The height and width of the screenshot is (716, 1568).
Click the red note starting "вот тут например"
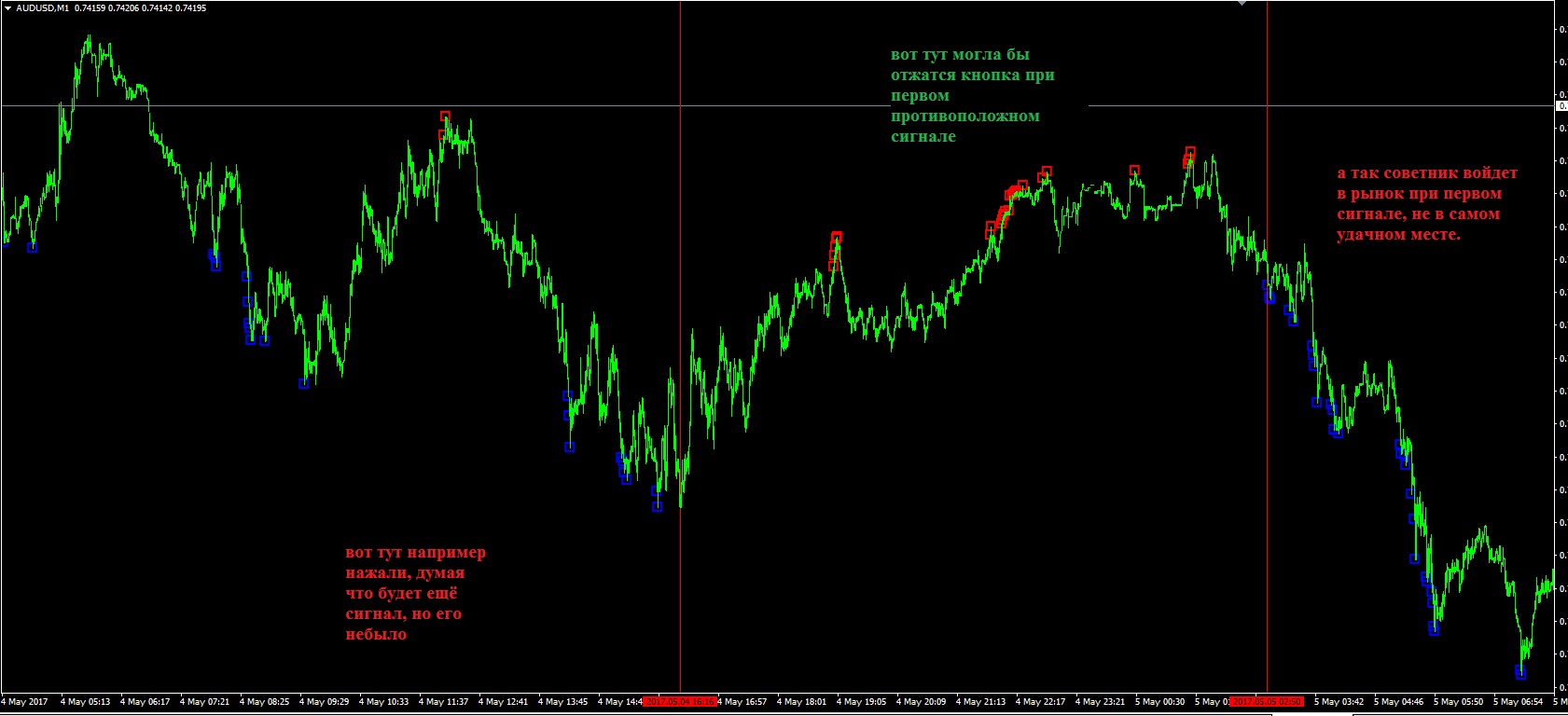(416, 593)
